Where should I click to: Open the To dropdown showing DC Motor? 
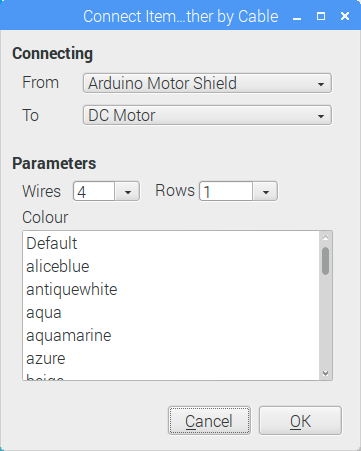207,115
